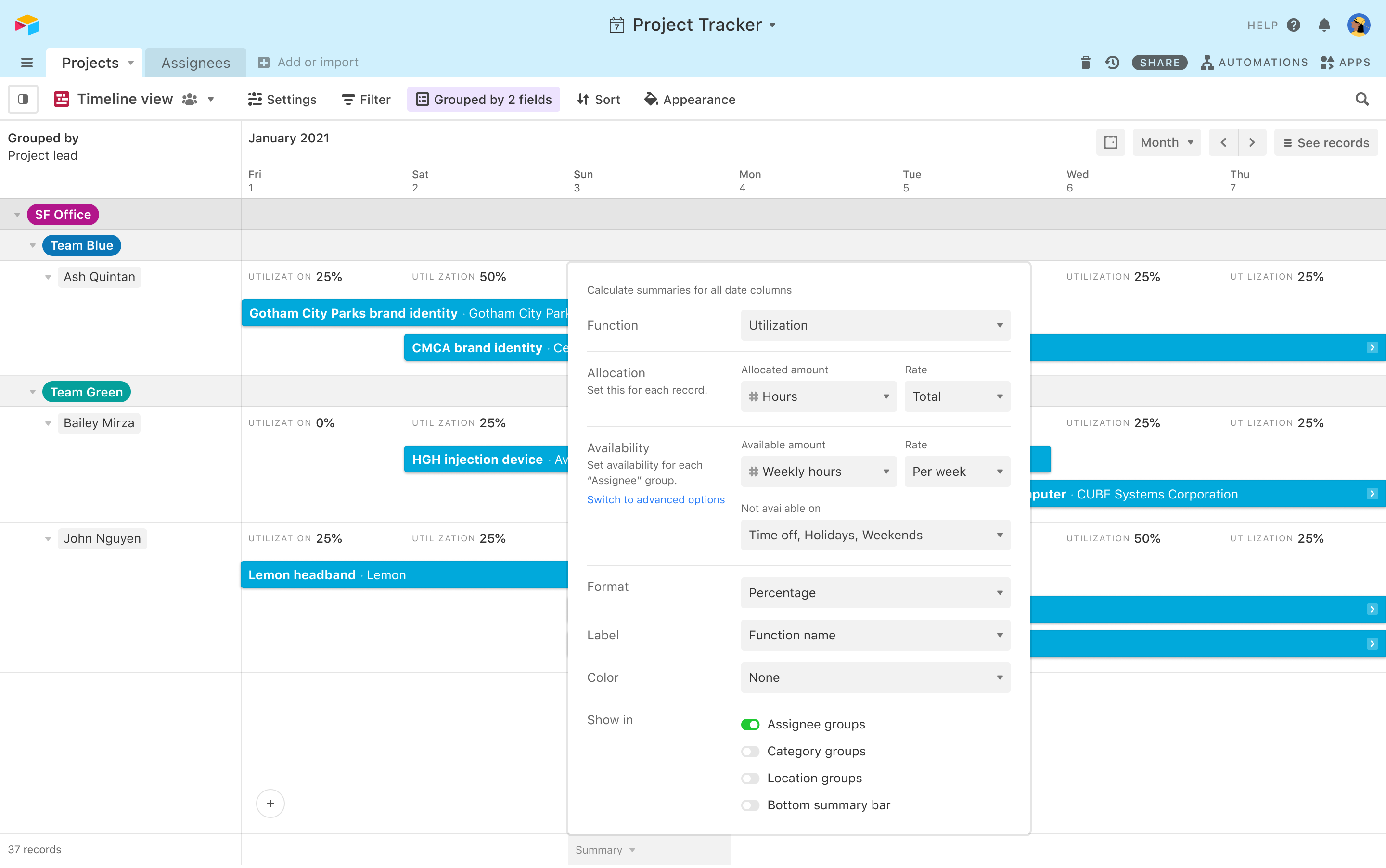Image resolution: width=1386 pixels, height=868 pixels.
Task: Collapse the SF Office group
Action: [x=17, y=214]
